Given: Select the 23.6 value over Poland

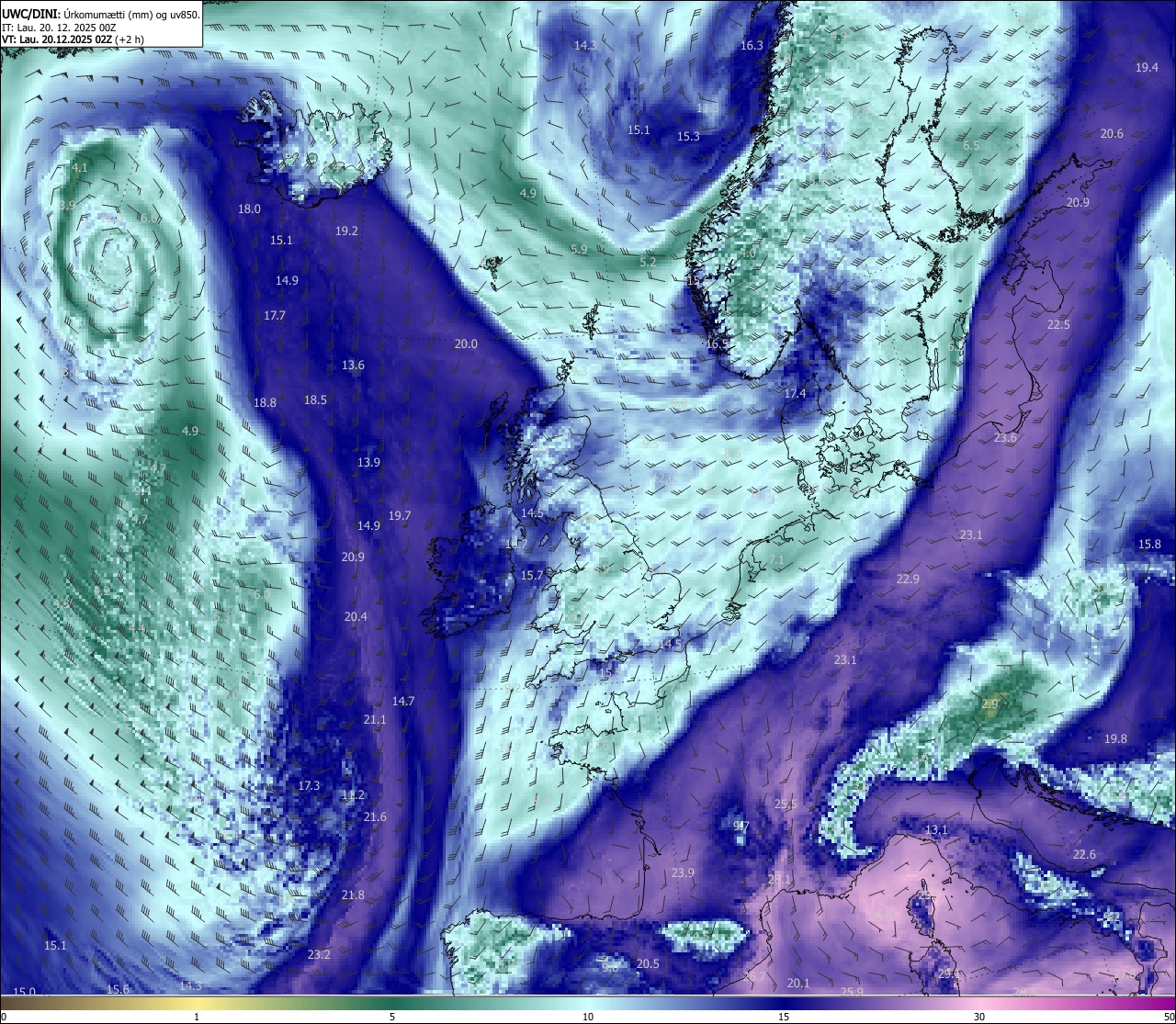Looking at the screenshot, I should 1005,438.
